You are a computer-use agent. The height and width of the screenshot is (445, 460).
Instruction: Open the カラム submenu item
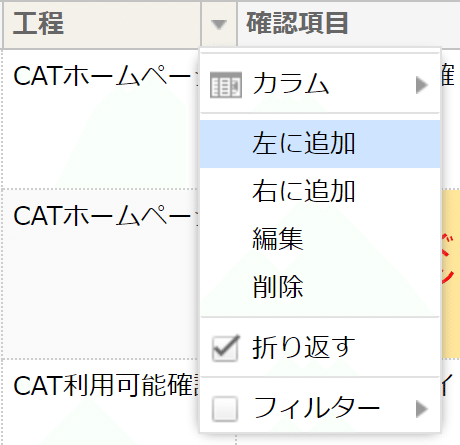(320, 84)
